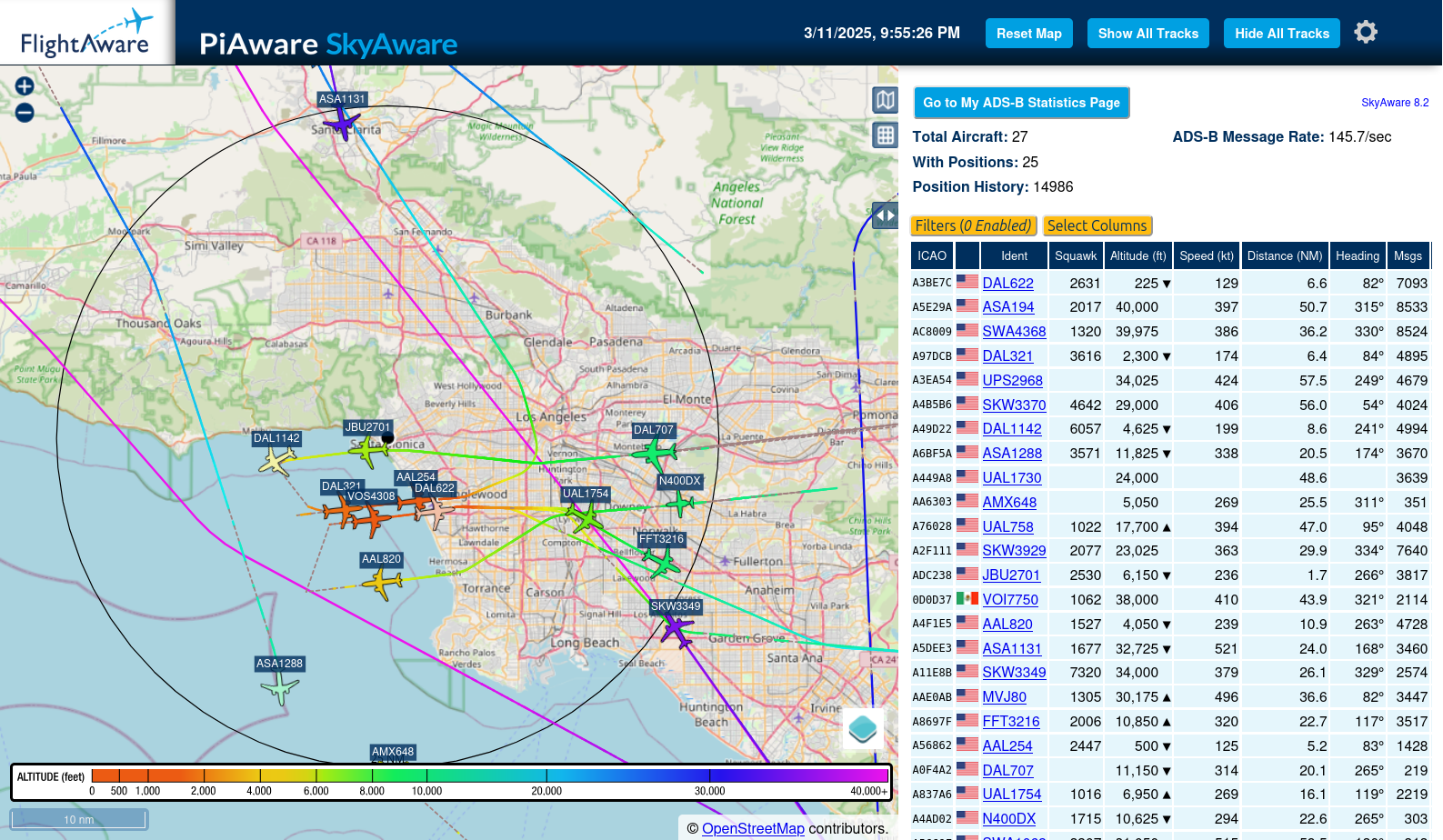
Task: Click the Mexico flag icon in VOI7750 row
Action: click(x=967, y=598)
